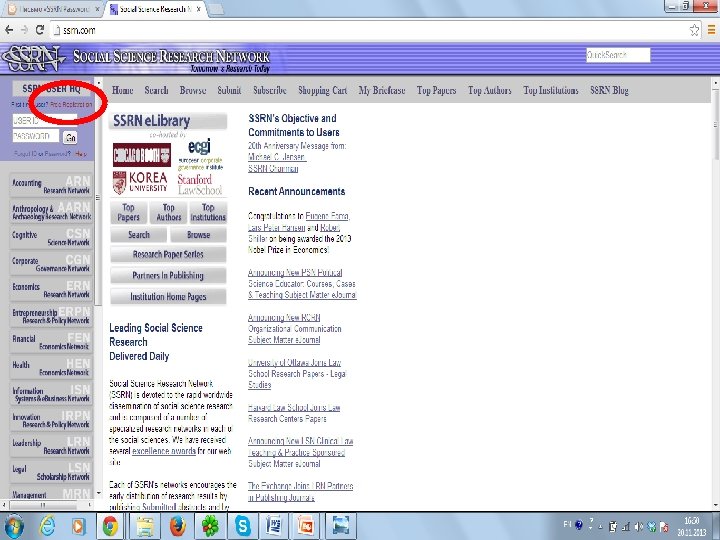Open the Top Papers navigation item

tap(436, 90)
